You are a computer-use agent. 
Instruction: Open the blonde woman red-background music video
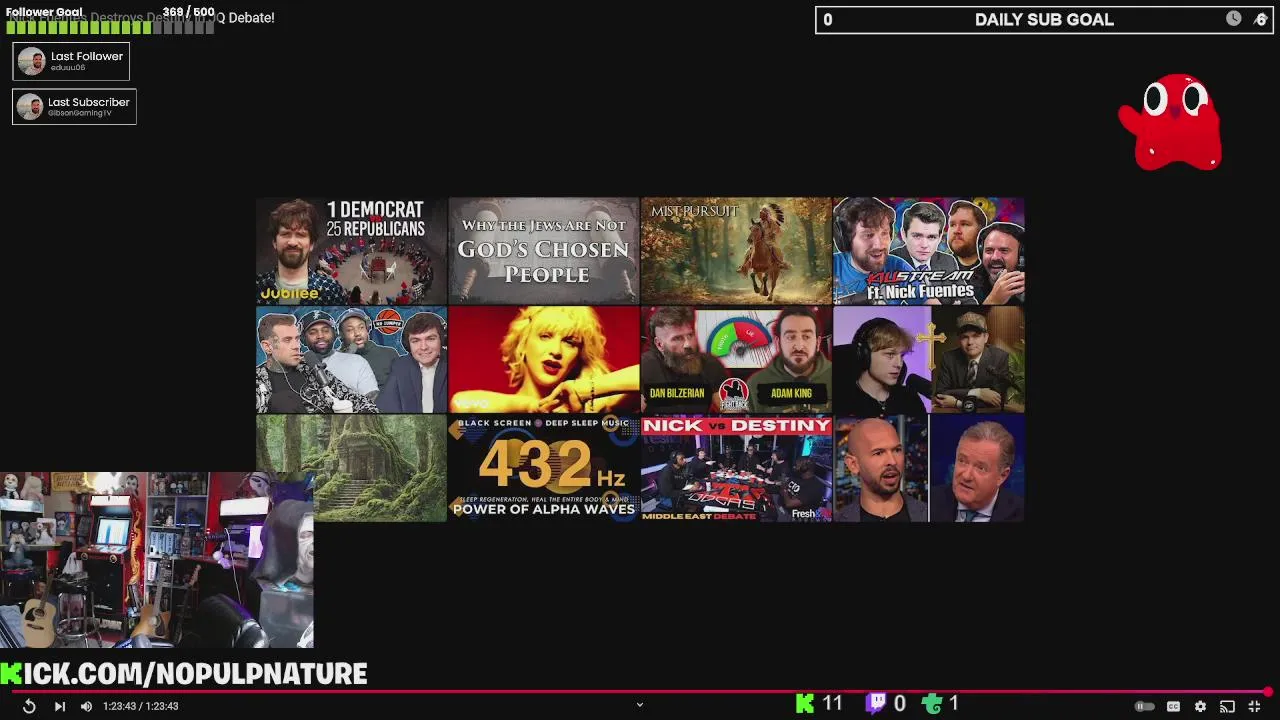pyautogui.click(x=543, y=359)
